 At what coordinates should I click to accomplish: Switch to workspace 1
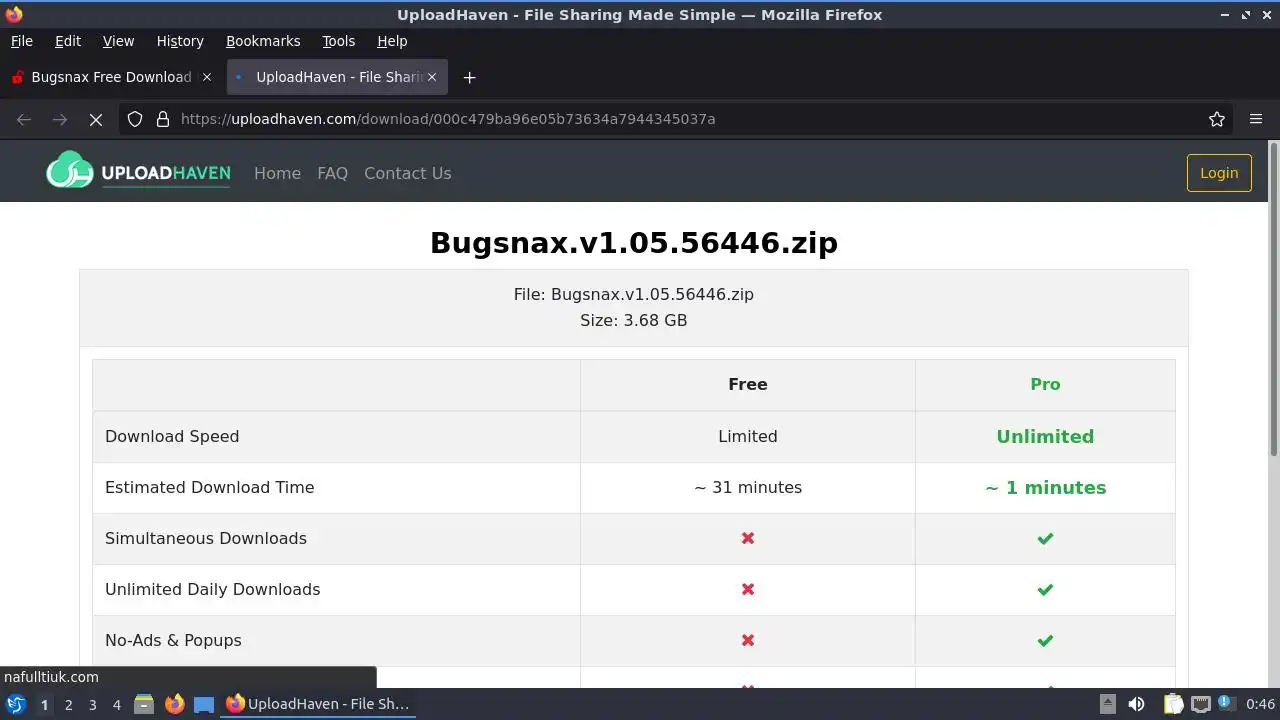pyautogui.click(x=44, y=704)
